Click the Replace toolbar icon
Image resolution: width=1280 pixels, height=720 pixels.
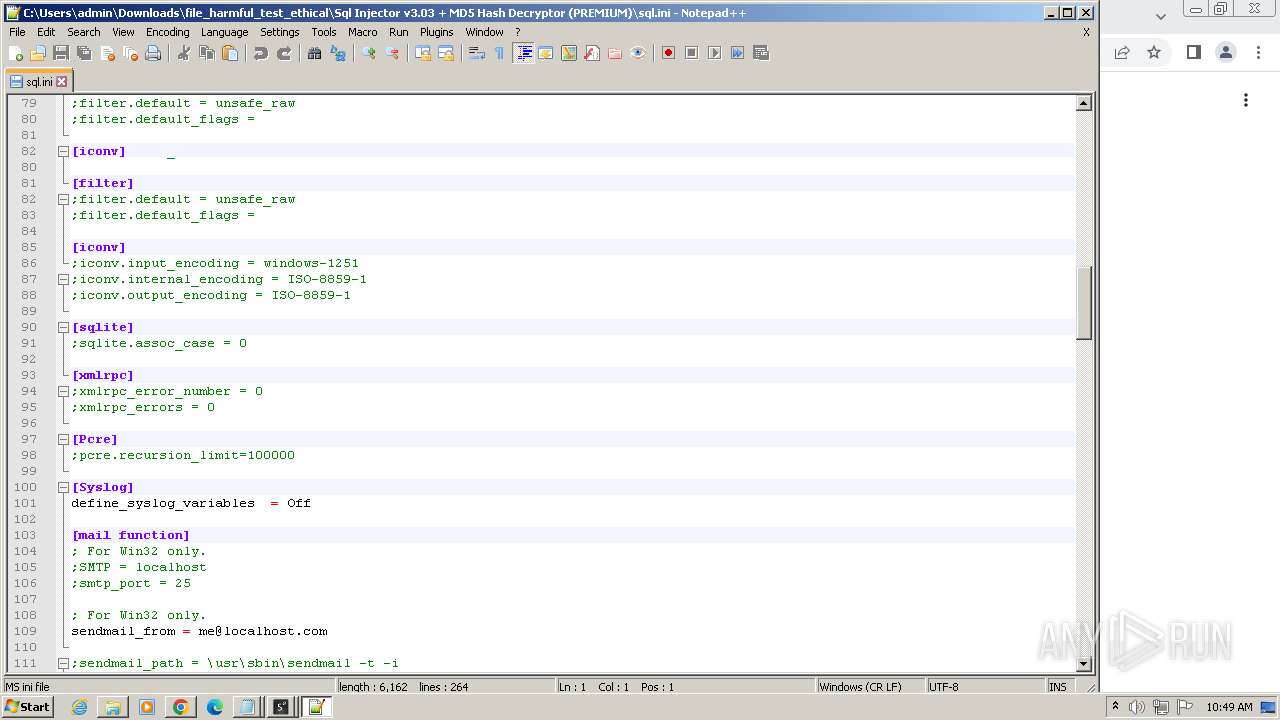338,53
